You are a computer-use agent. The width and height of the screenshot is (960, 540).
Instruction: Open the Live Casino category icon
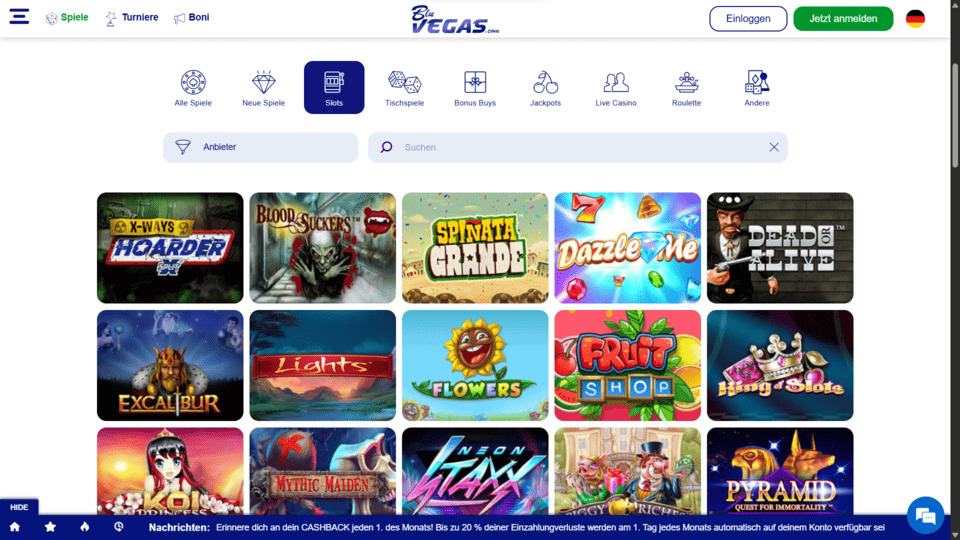(616, 82)
